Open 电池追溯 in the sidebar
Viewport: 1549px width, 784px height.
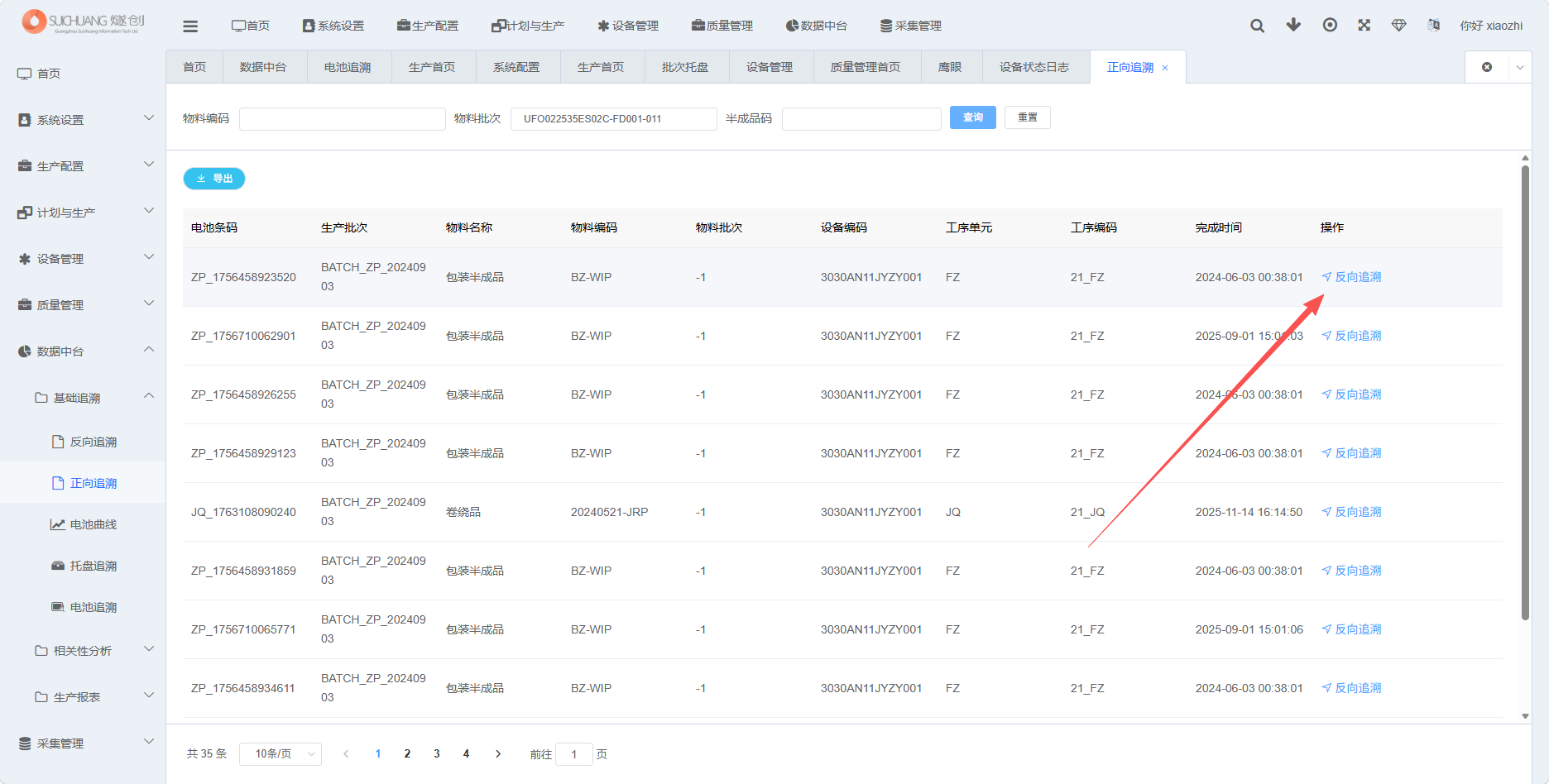tap(83, 607)
